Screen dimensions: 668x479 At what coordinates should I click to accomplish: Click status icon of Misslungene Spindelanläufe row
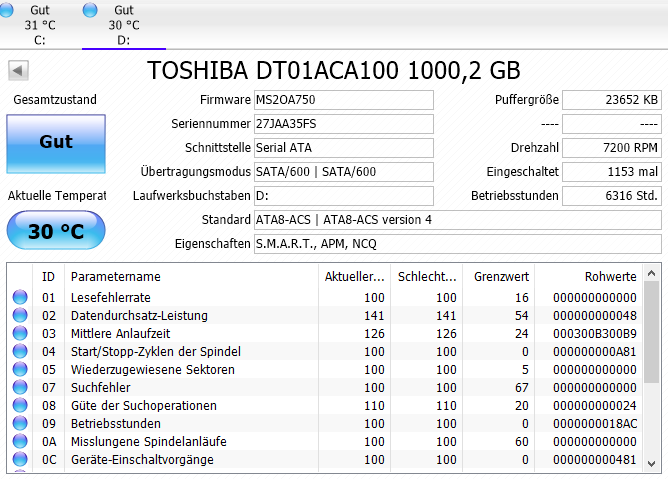(20, 441)
